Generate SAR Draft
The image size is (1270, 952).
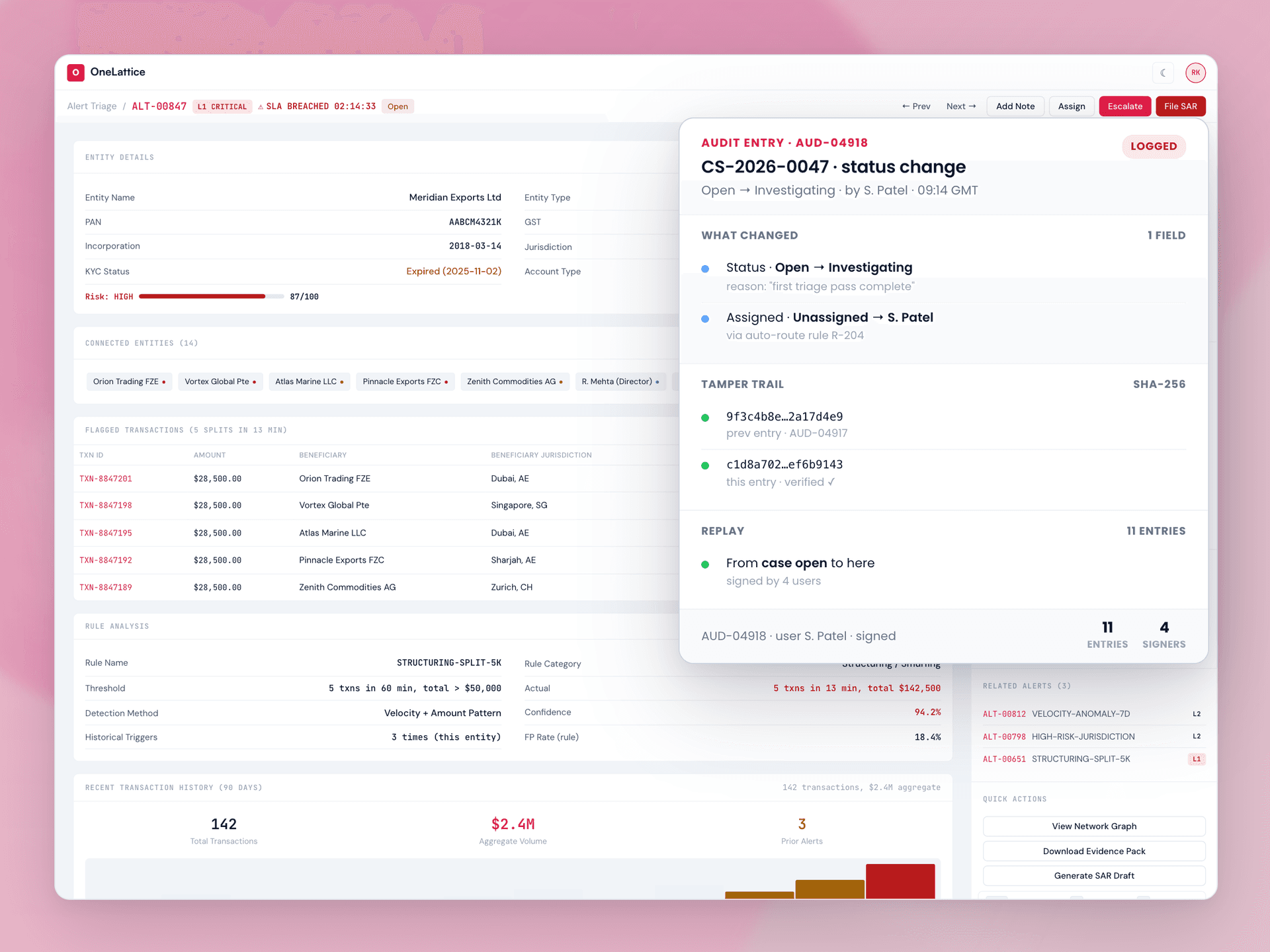(x=1094, y=876)
